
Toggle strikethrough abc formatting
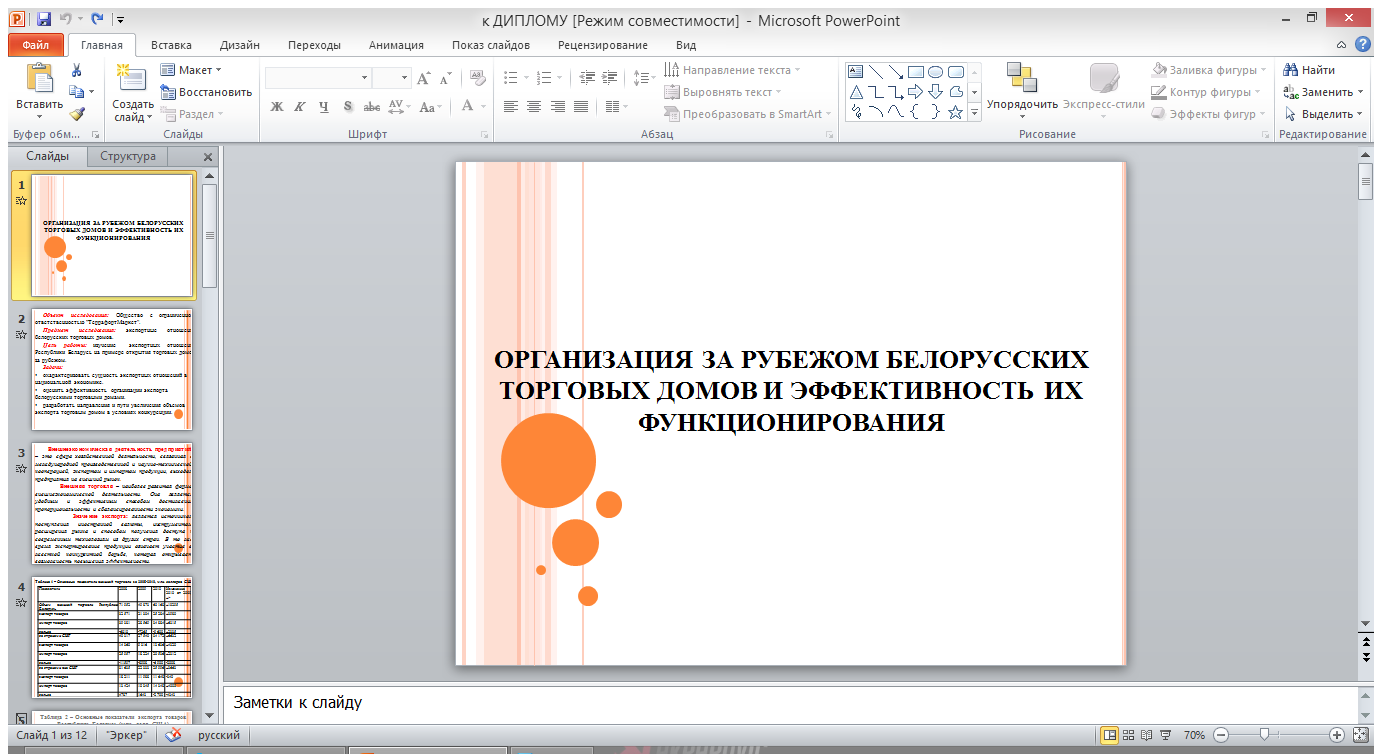pyautogui.click(x=371, y=107)
